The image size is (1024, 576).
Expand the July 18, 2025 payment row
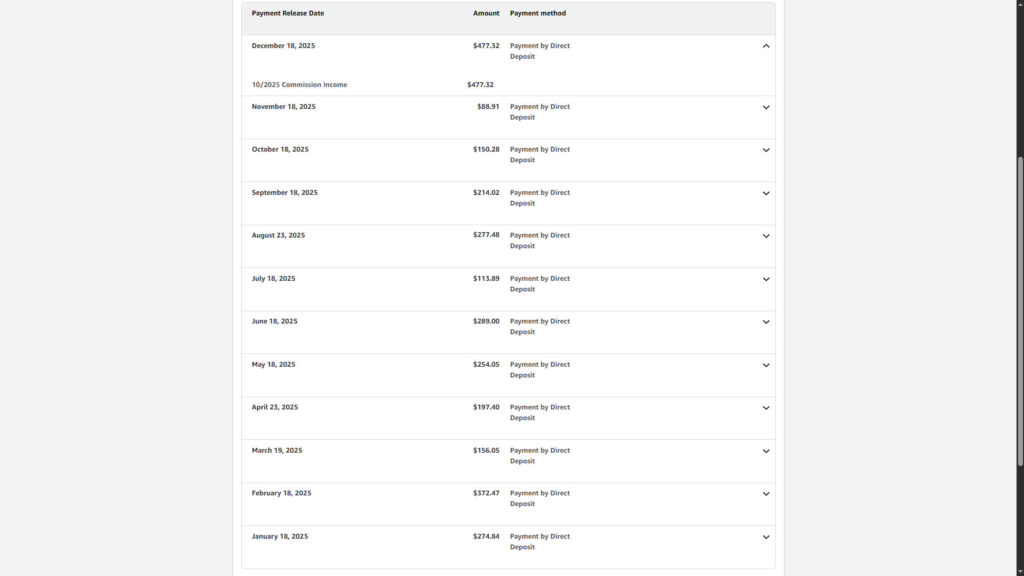coord(766,279)
